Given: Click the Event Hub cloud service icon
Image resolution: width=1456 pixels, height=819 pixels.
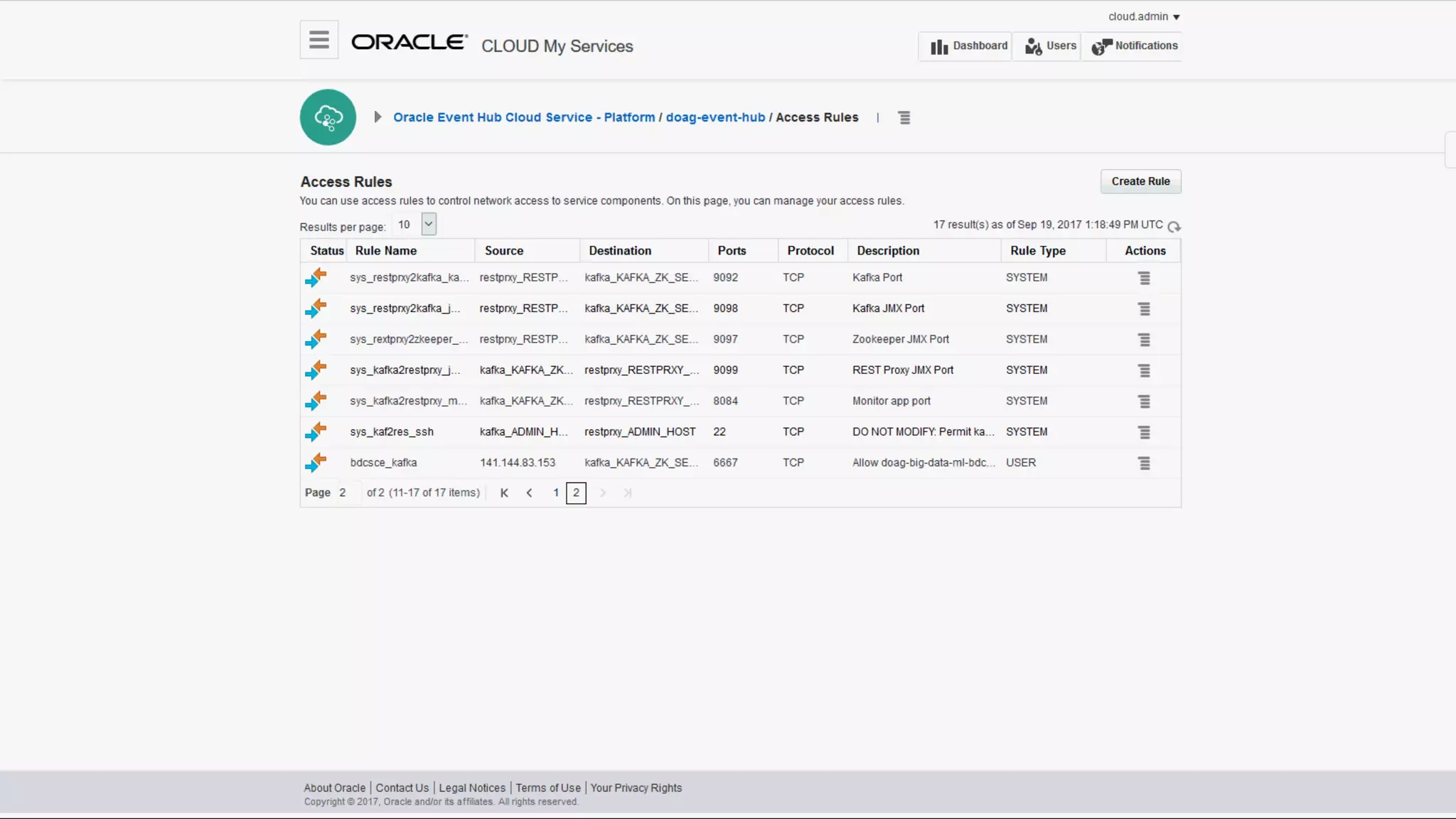Looking at the screenshot, I should click(328, 117).
